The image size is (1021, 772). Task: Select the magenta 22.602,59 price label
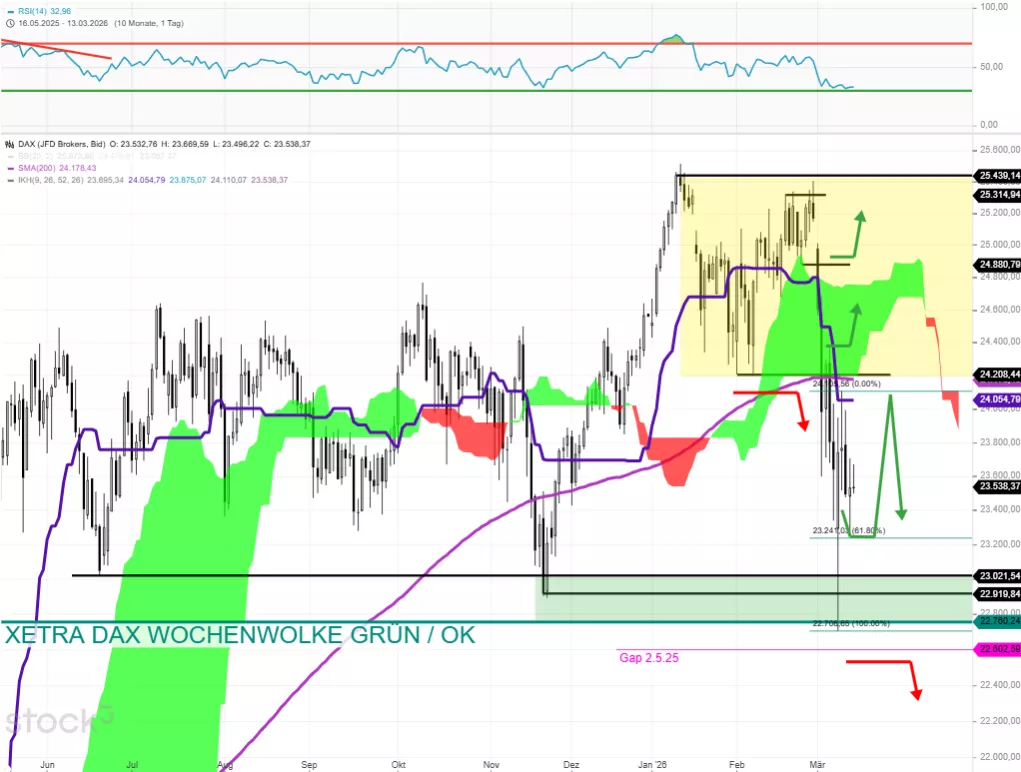point(999,649)
